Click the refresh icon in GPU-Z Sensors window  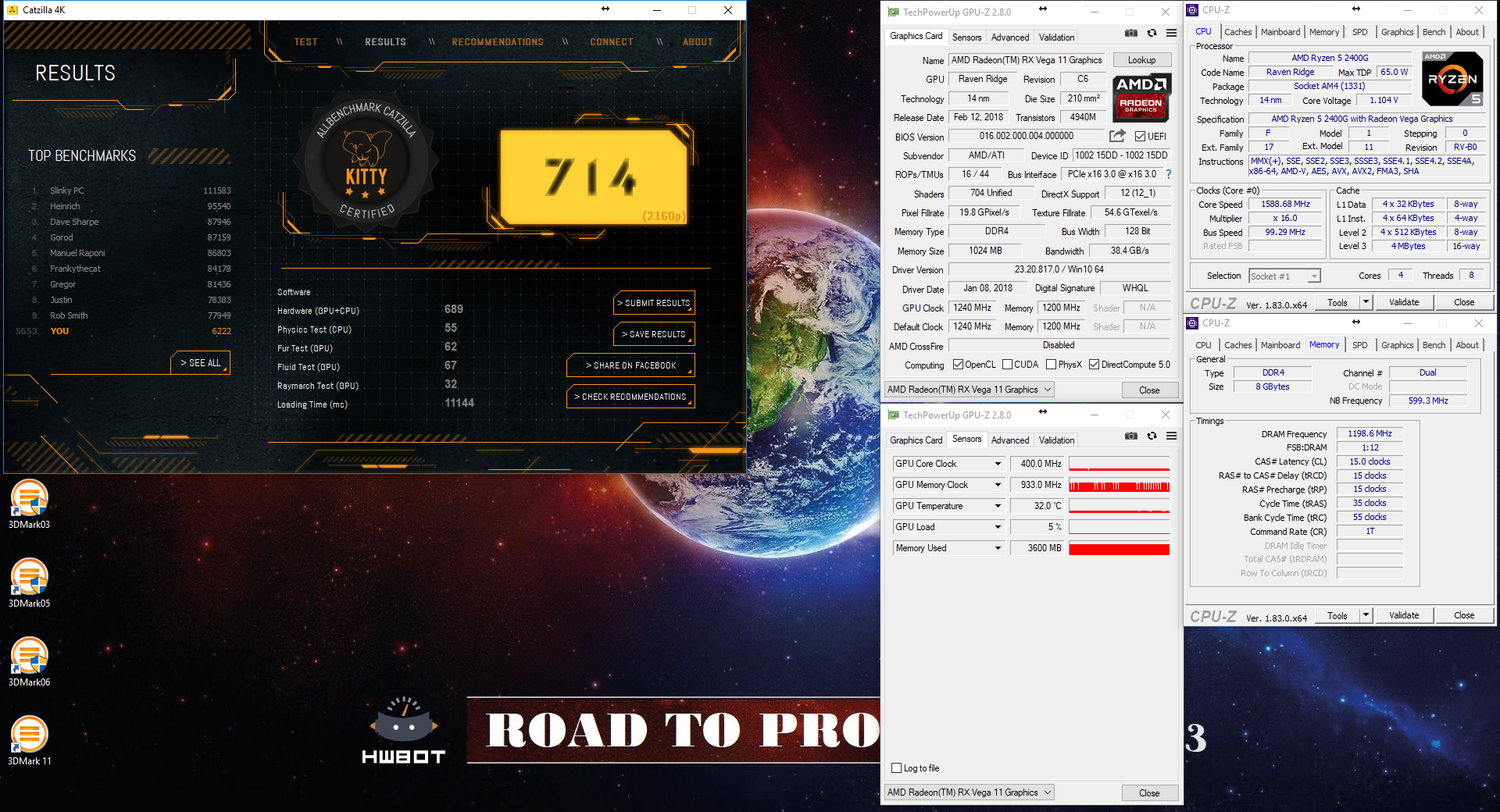[x=1152, y=436]
